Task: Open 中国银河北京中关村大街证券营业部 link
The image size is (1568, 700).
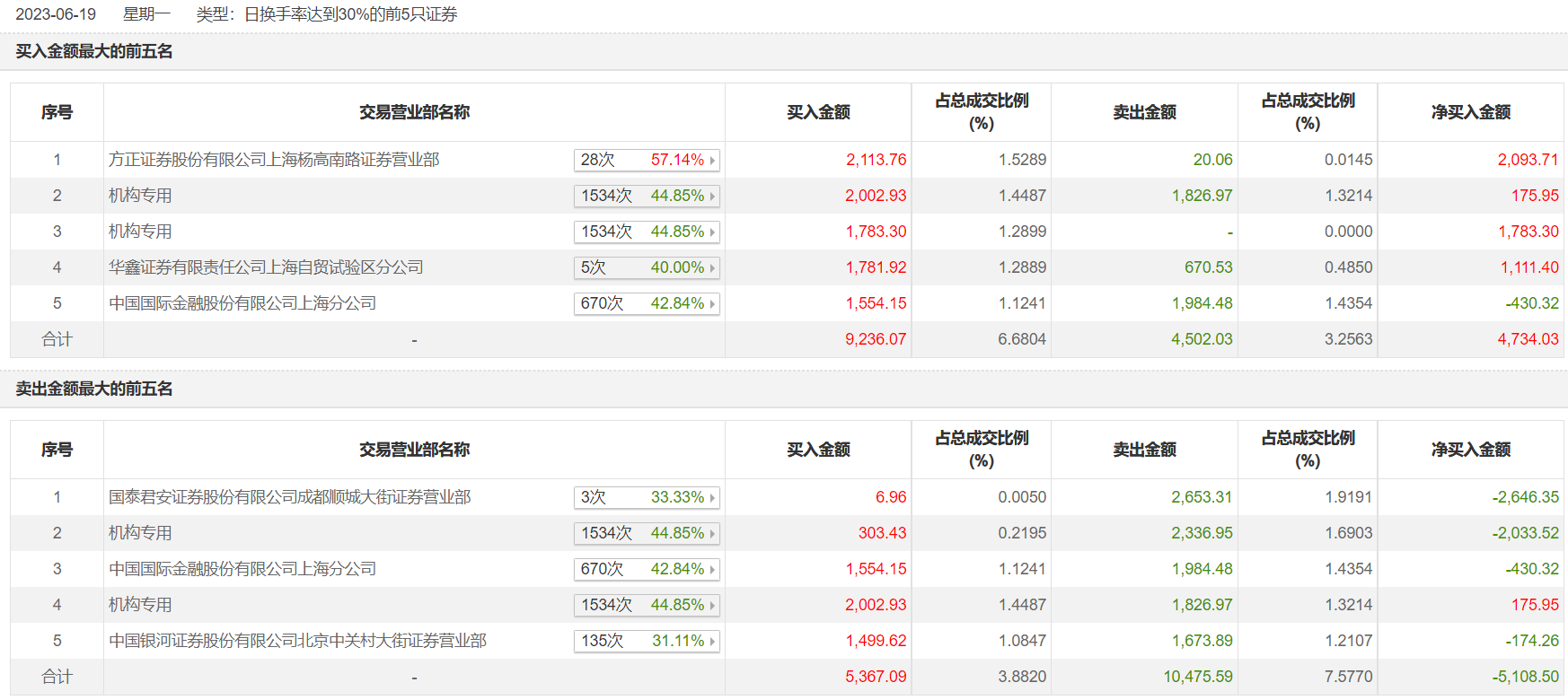Action: coord(297,641)
